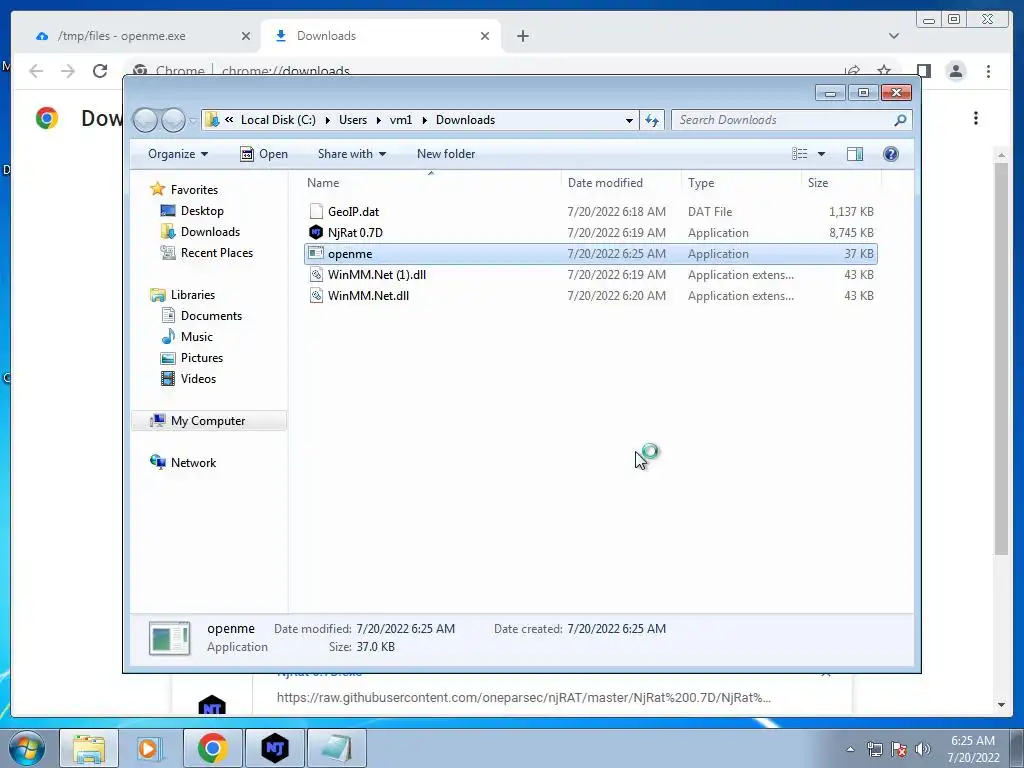Create a New folder
Screen dimensions: 1024x768
[446, 153]
